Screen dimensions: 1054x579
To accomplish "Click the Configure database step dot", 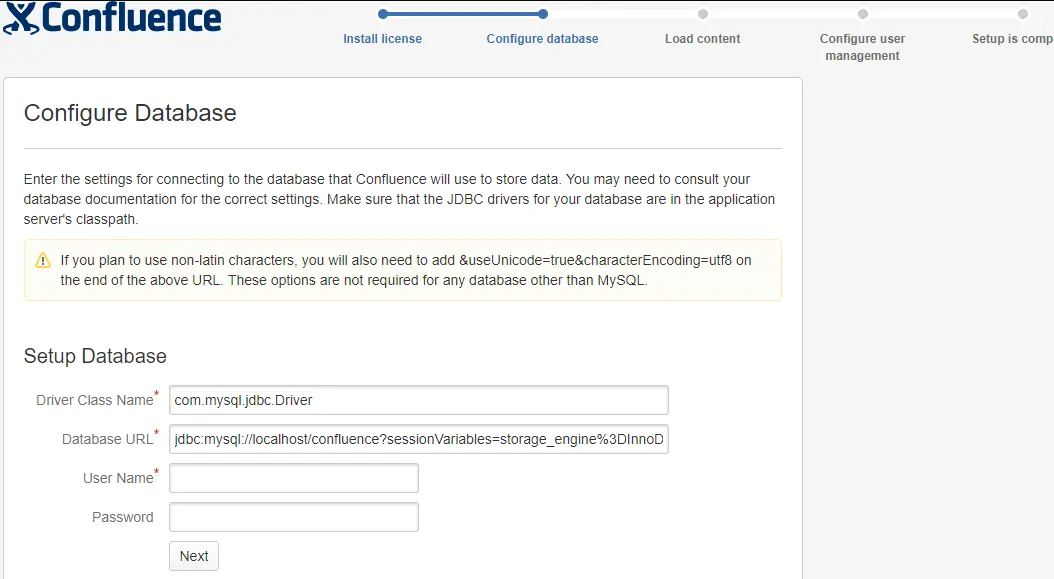I will pos(543,14).
